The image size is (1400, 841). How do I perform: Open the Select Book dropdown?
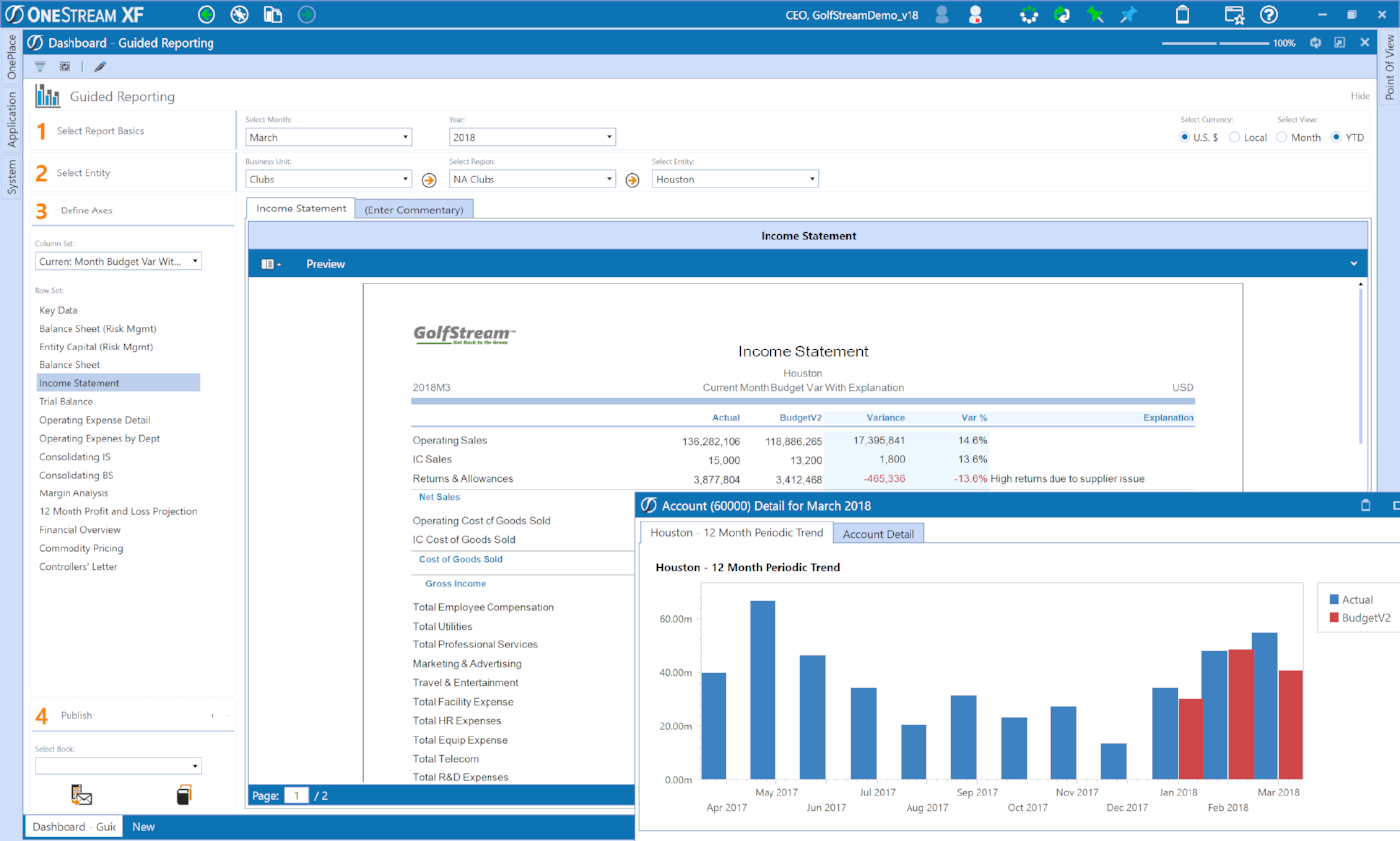point(118,766)
